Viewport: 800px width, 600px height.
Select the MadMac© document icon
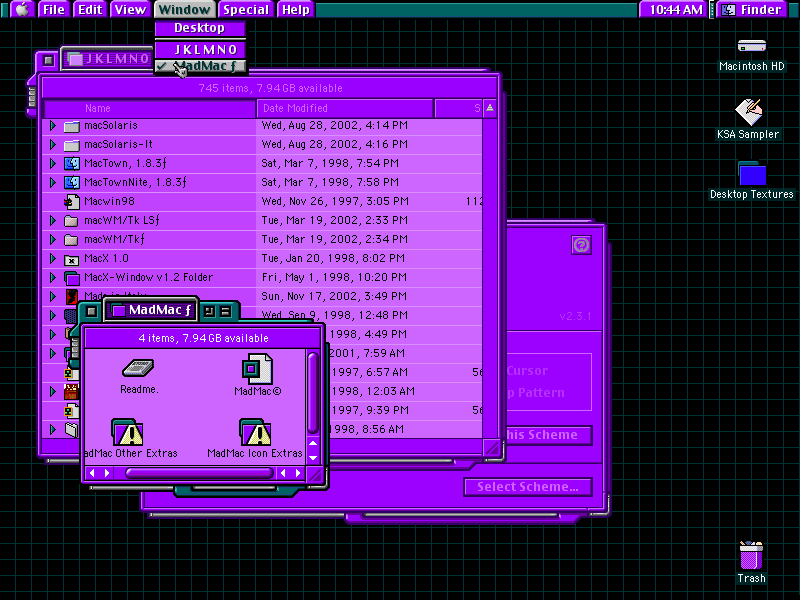pos(258,369)
